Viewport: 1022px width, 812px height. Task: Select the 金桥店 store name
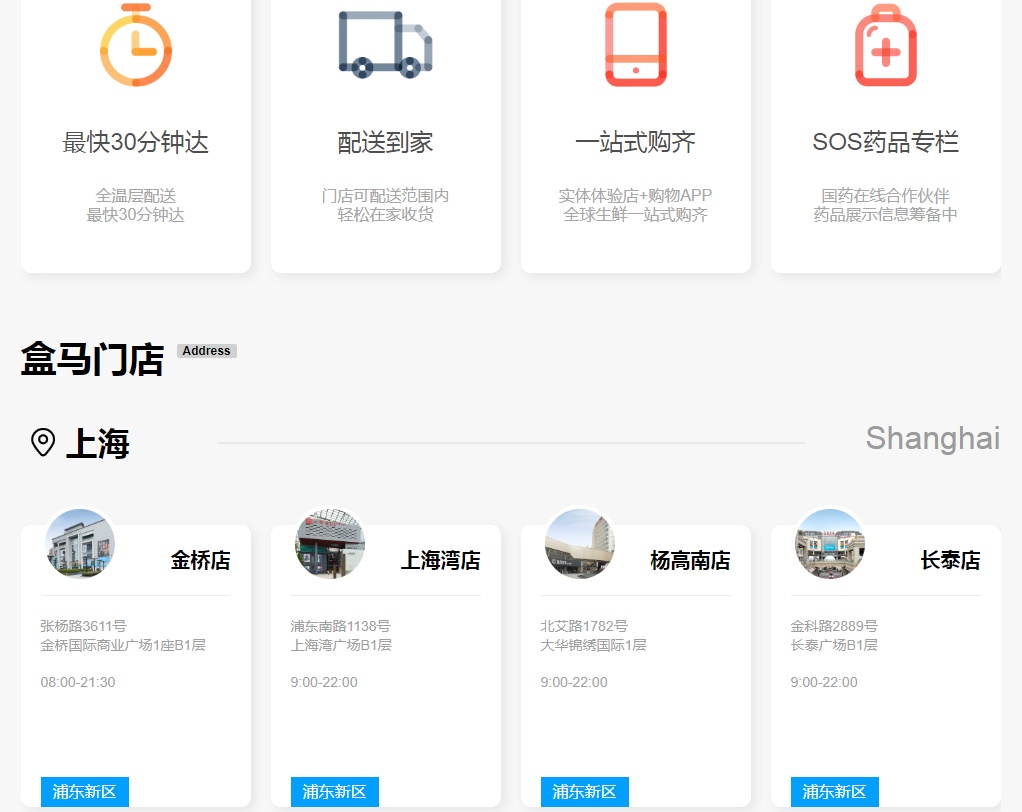(x=201, y=560)
